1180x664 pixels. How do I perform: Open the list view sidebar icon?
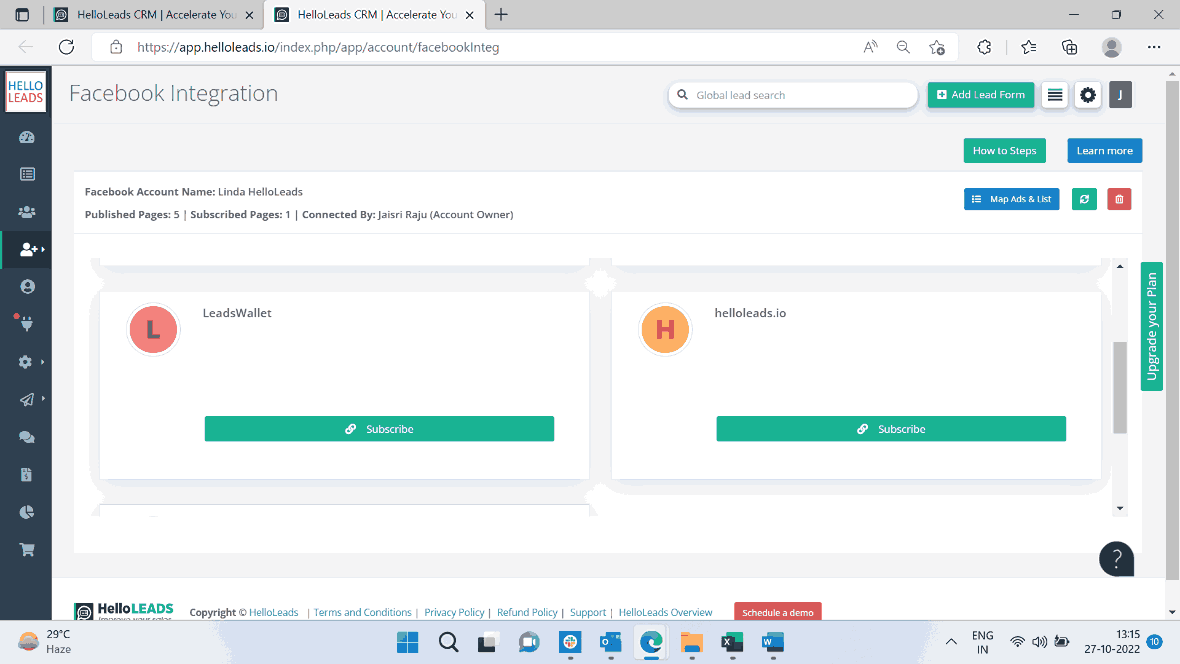point(27,174)
